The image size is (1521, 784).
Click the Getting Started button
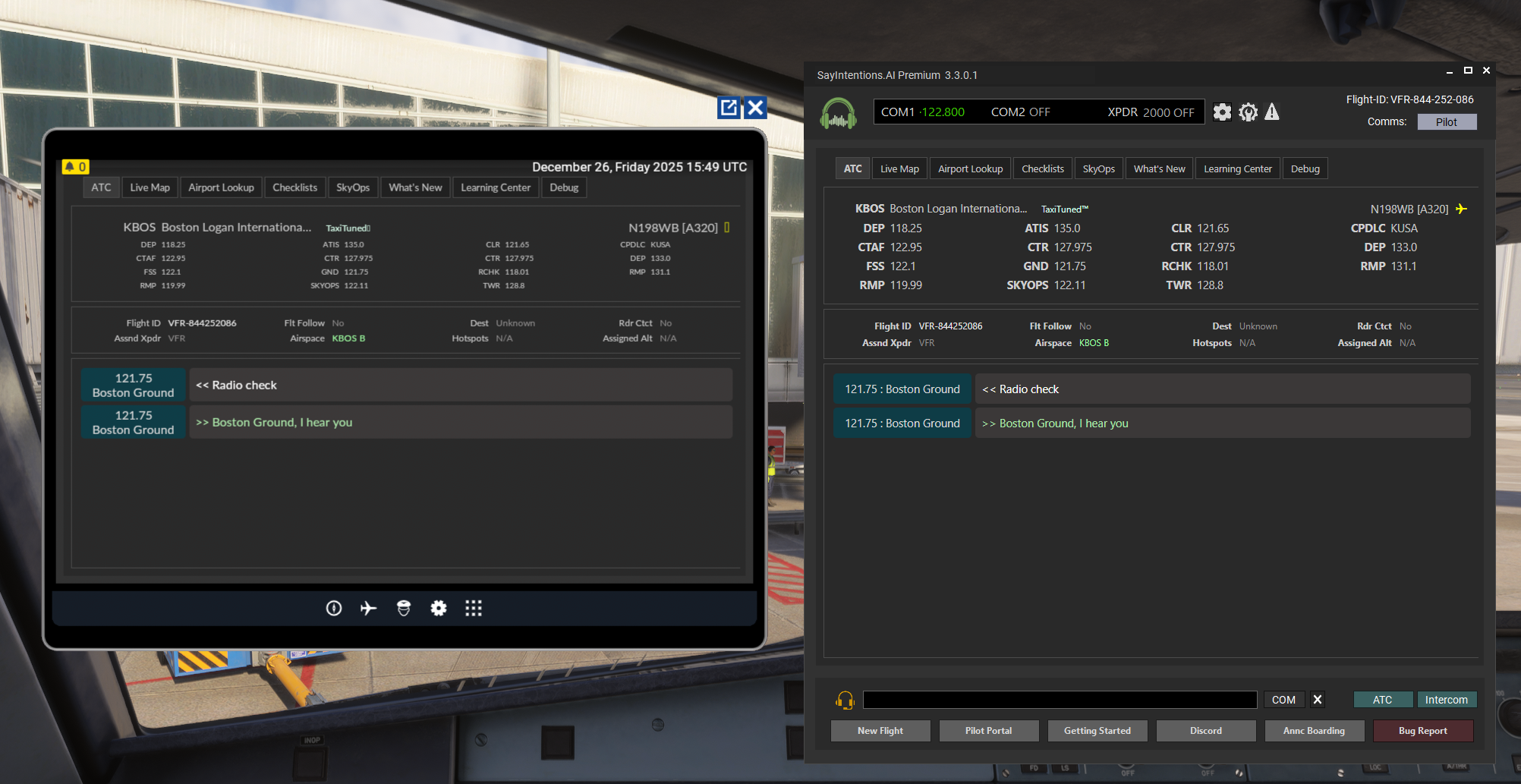tap(1097, 731)
